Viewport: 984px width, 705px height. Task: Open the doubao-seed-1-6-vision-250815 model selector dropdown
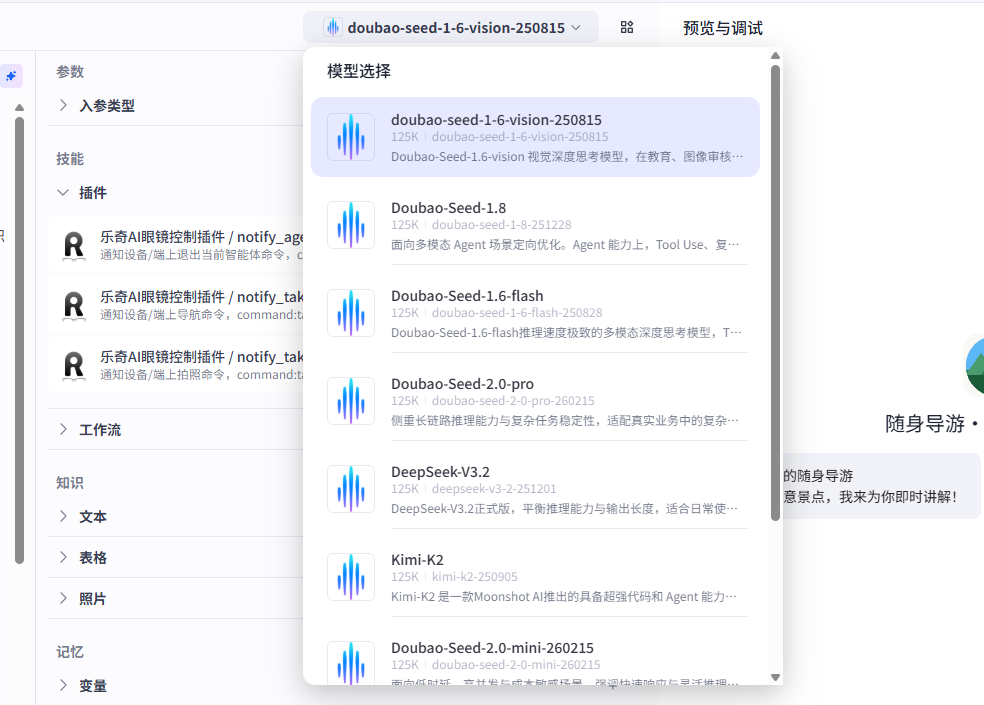click(451, 28)
